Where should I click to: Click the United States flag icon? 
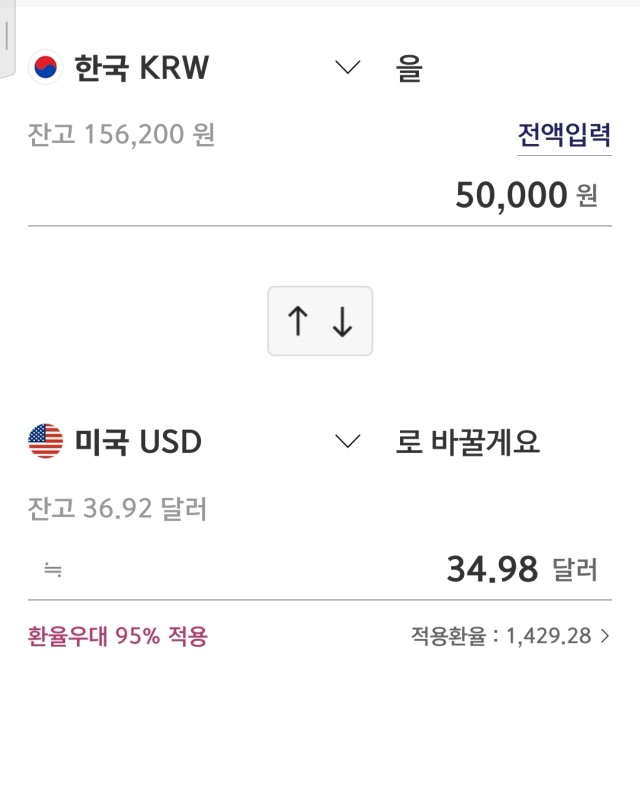tap(45, 441)
